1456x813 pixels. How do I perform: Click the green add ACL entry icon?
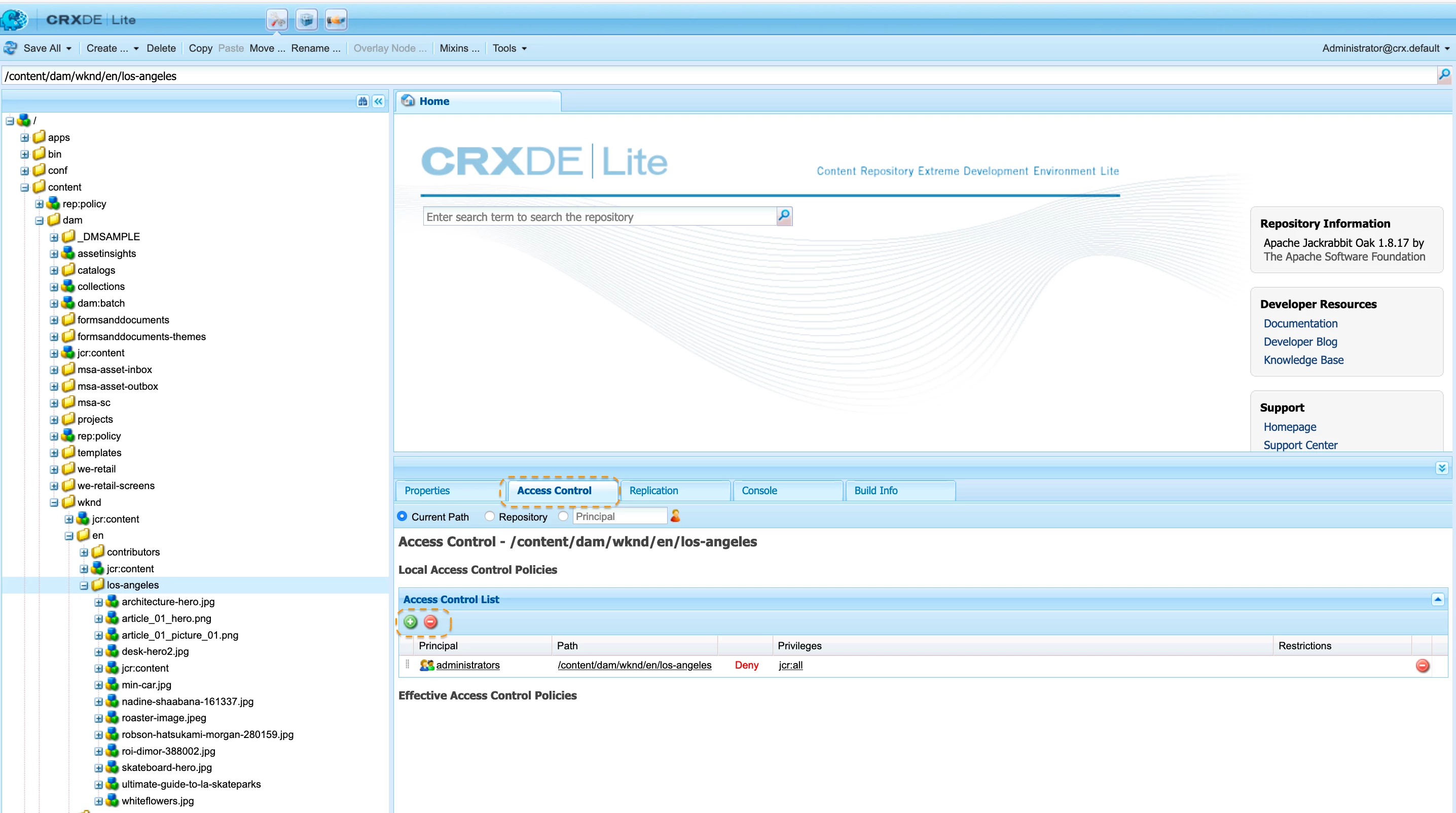click(410, 622)
